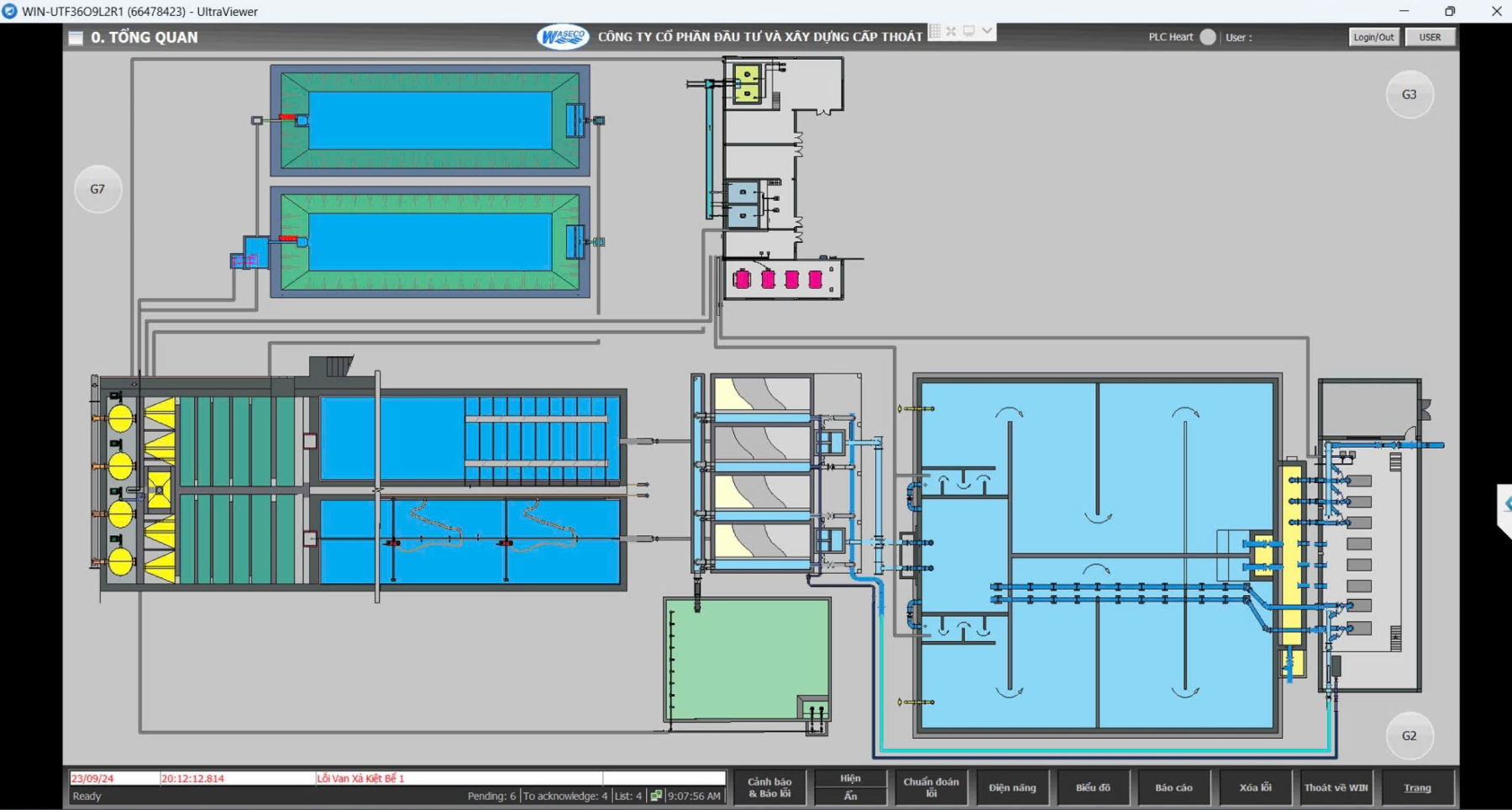Click the yellow pump manifold in pump station

(x=1292, y=555)
